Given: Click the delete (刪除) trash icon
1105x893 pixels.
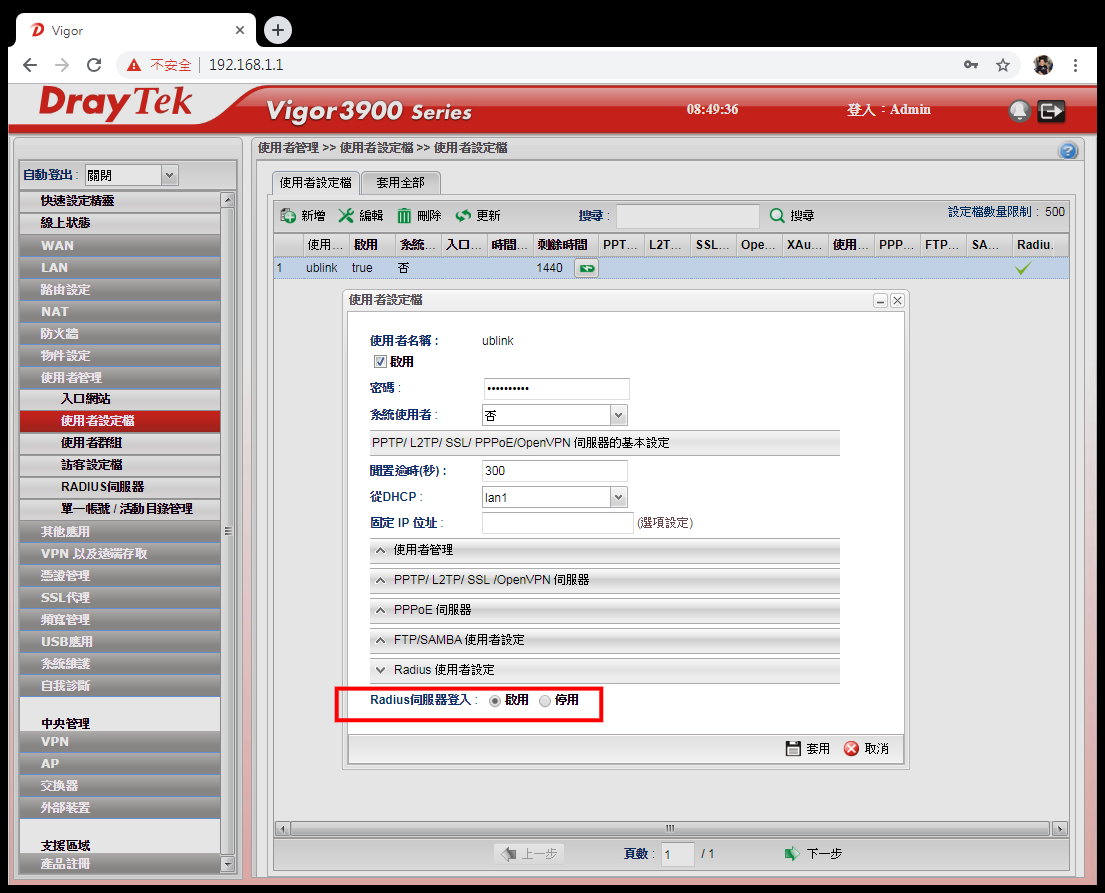Looking at the screenshot, I should 404,215.
